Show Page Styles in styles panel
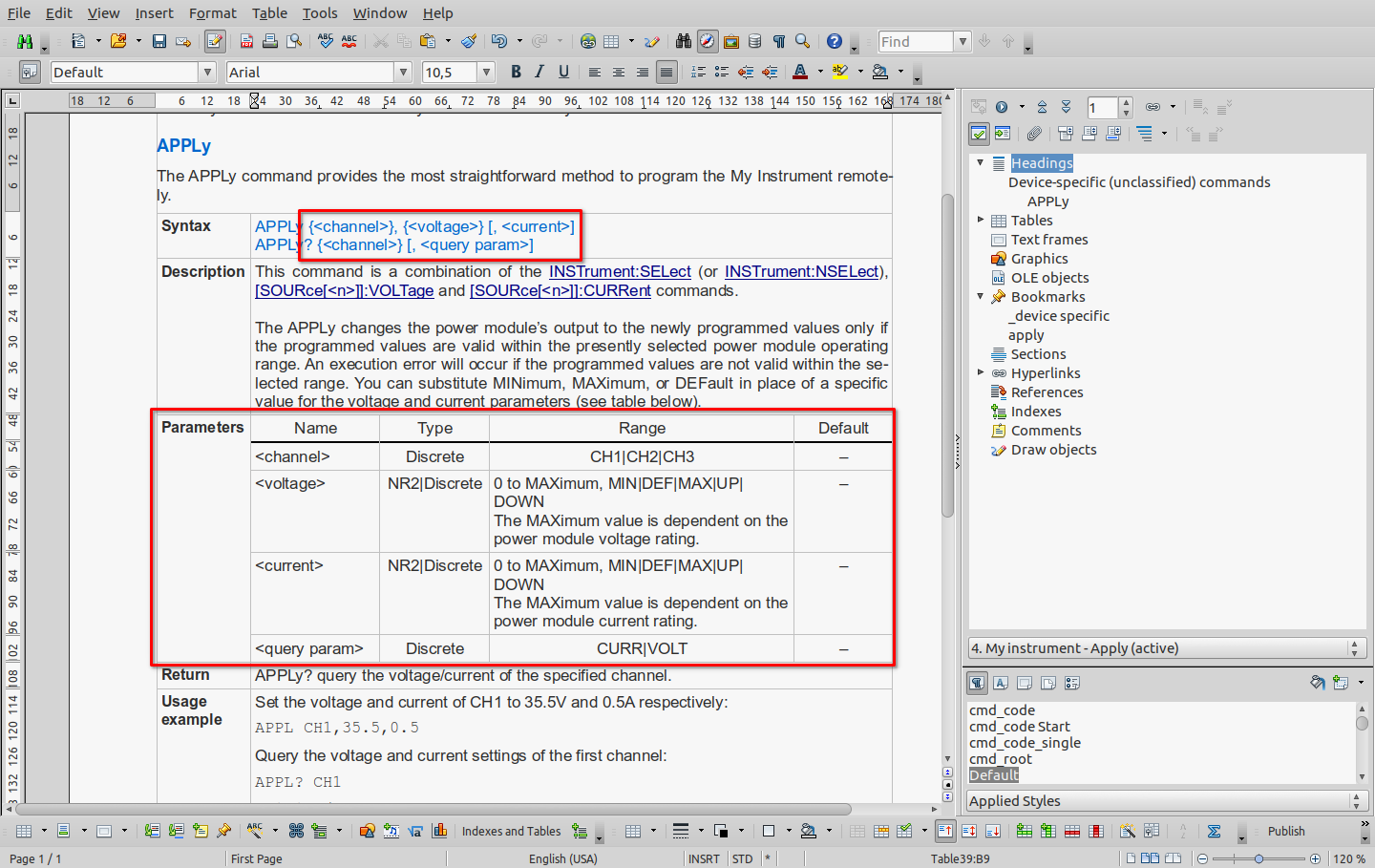Viewport: 1375px width, 868px height. tap(1048, 683)
